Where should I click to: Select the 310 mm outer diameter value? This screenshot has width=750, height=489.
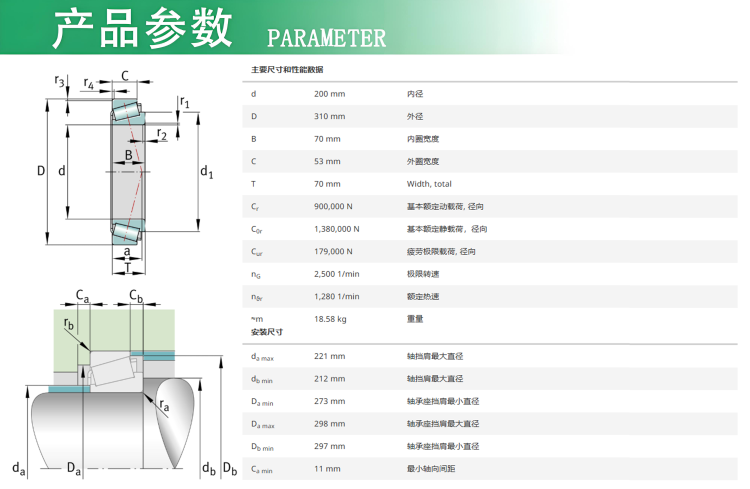click(329, 116)
